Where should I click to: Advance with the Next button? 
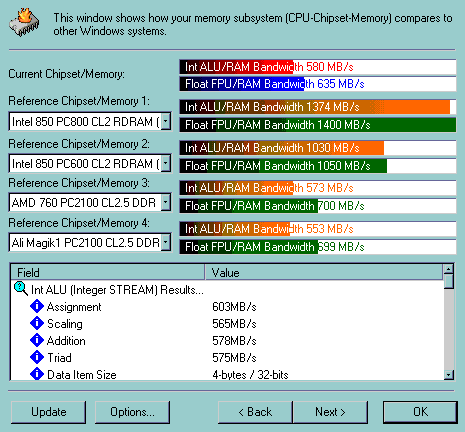click(330, 412)
